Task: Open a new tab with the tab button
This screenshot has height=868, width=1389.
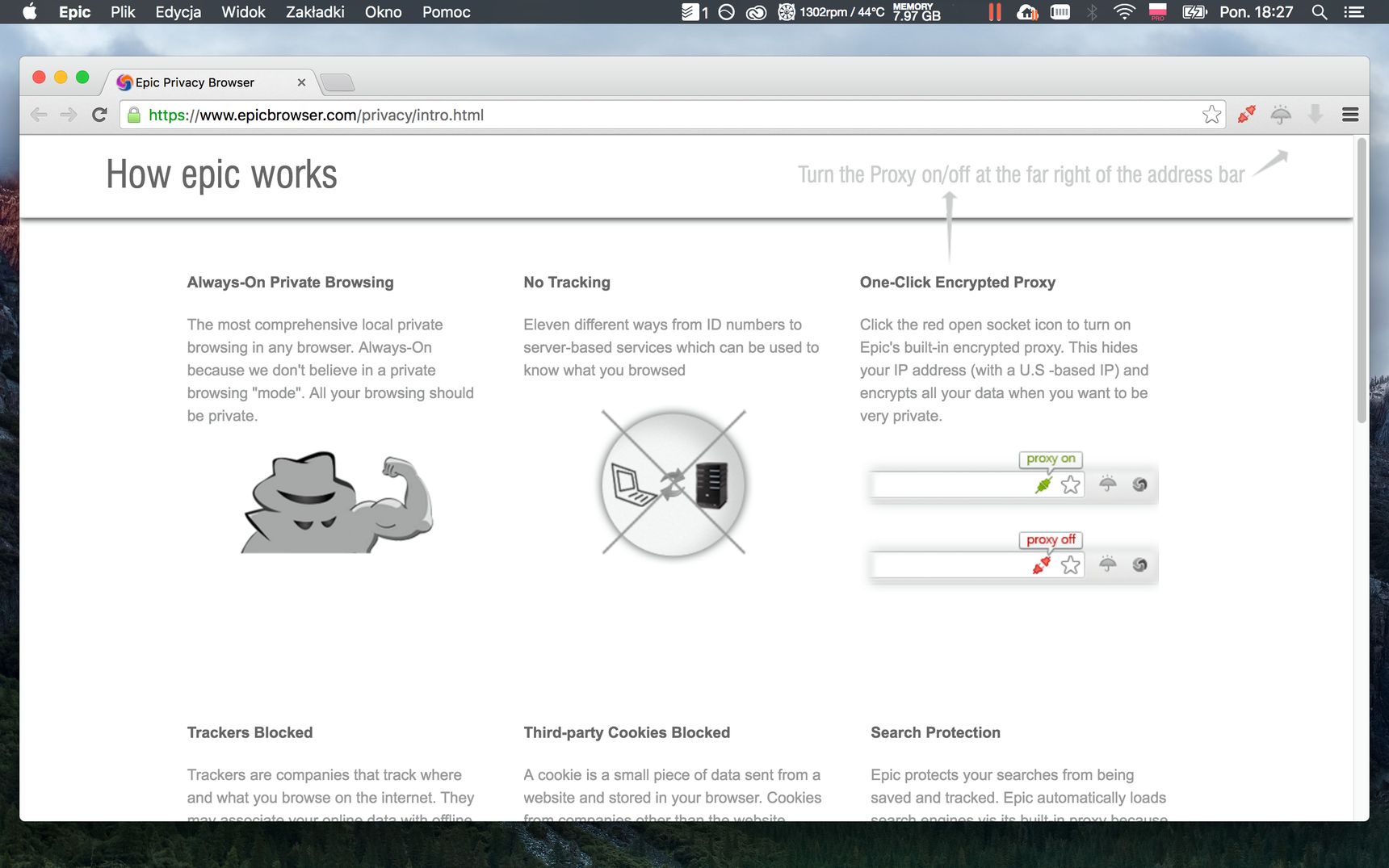Action: pyautogui.click(x=337, y=82)
